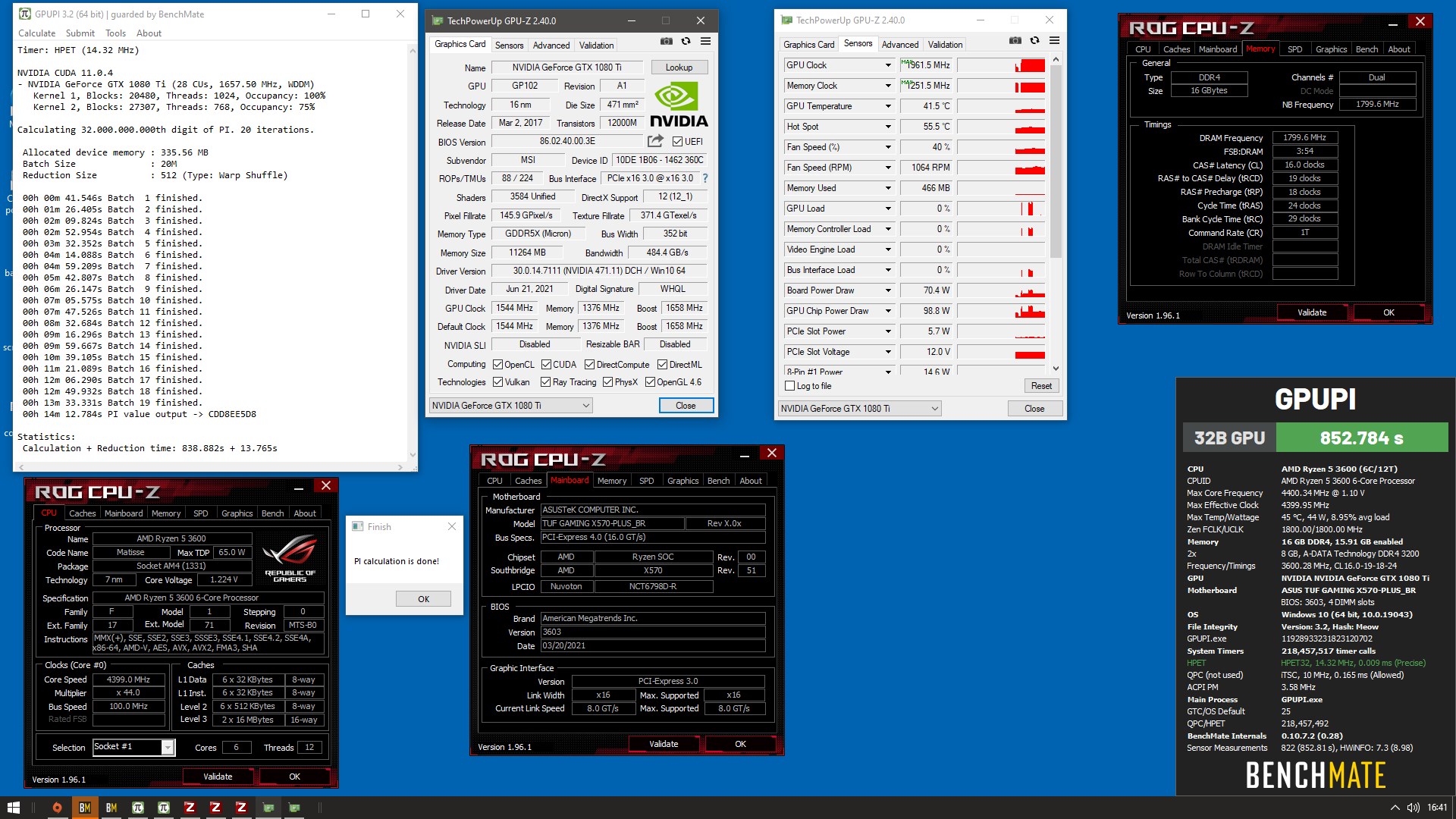Click the refresh icon in GPU-Z Sensors window

[1034, 40]
